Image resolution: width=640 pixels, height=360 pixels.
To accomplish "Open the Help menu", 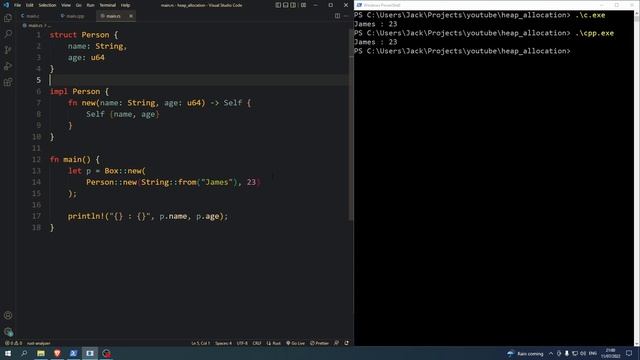I will 125,5.
